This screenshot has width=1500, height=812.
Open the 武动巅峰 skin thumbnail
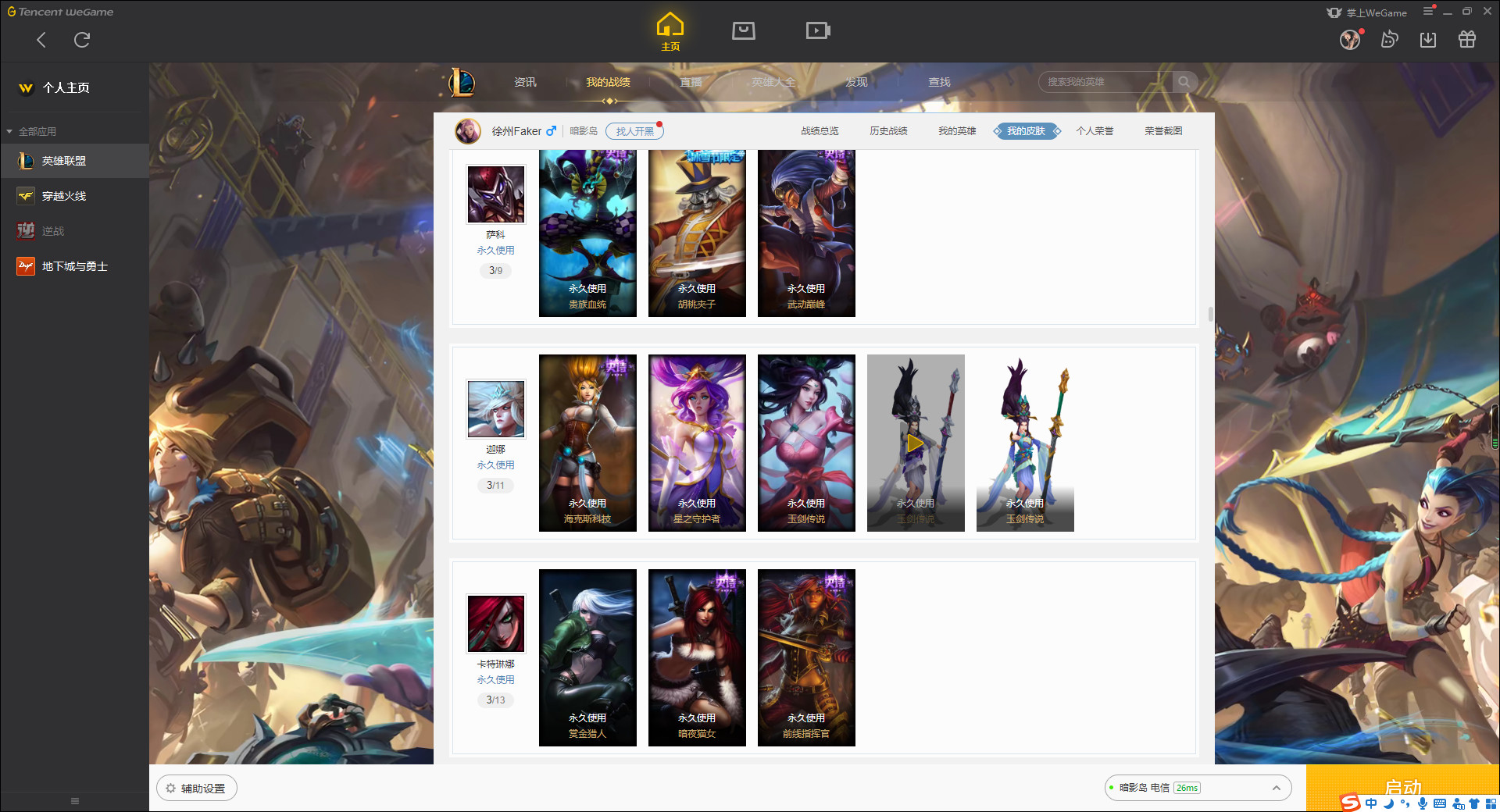click(806, 233)
